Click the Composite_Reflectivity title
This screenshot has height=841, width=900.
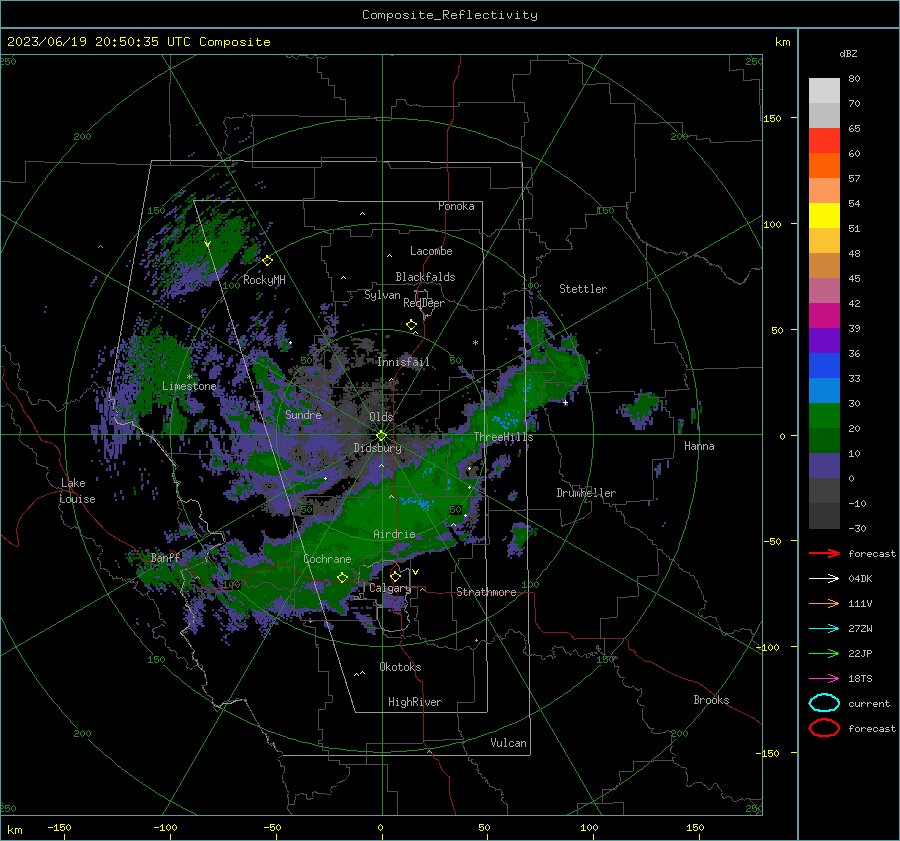[x=450, y=15]
